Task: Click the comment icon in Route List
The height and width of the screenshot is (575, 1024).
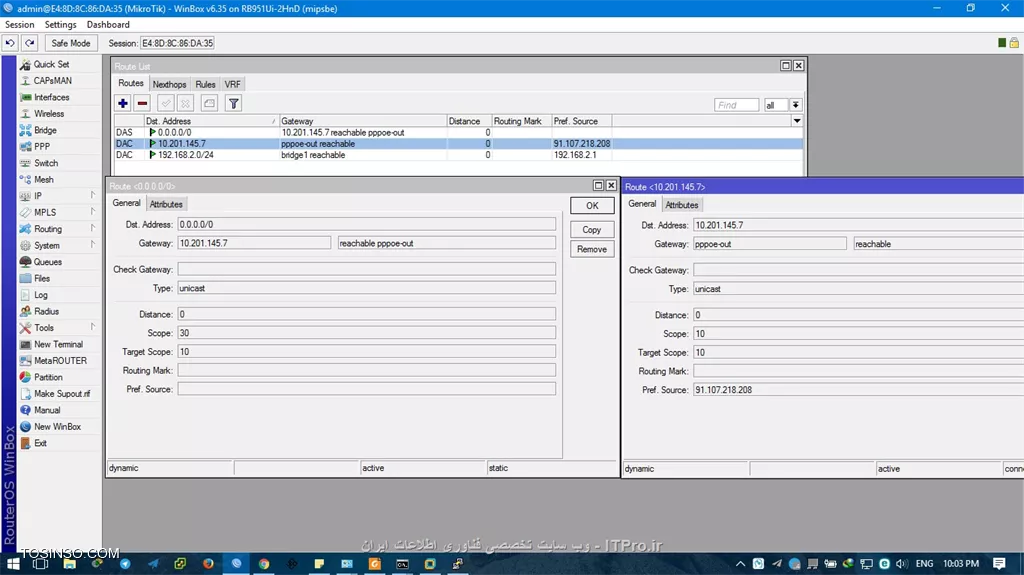Action: (209, 103)
